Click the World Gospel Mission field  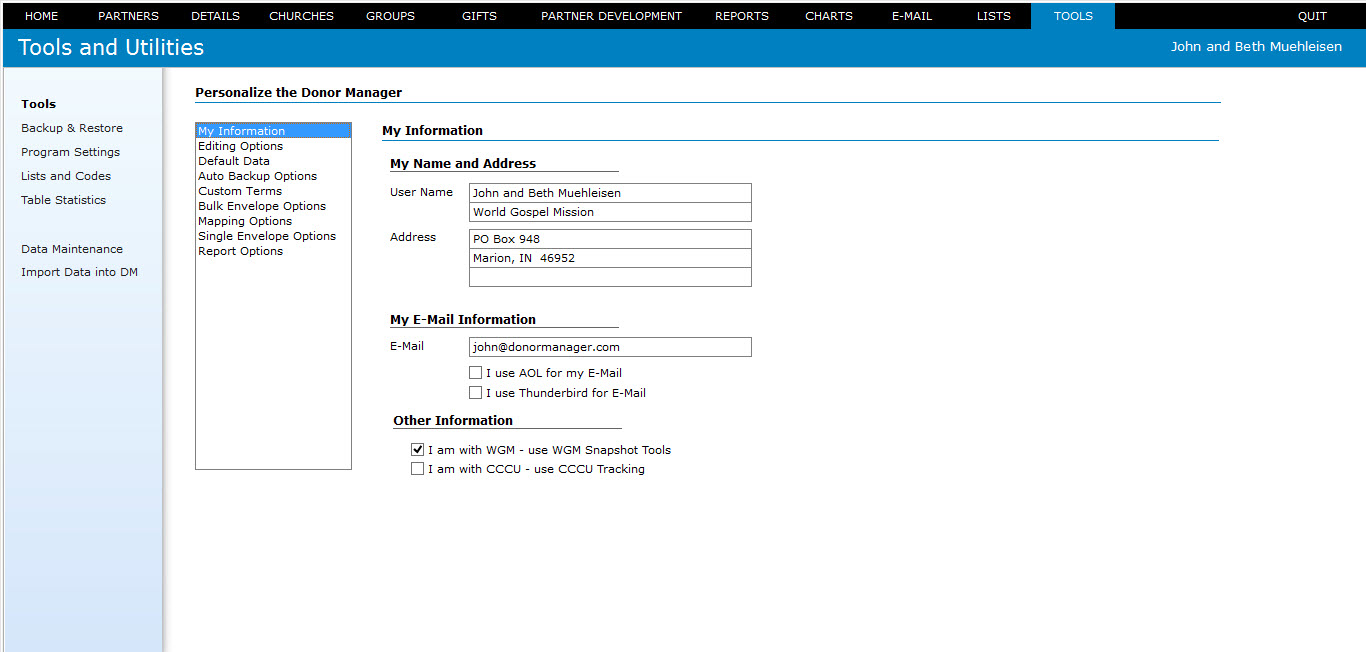pos(610,212)
